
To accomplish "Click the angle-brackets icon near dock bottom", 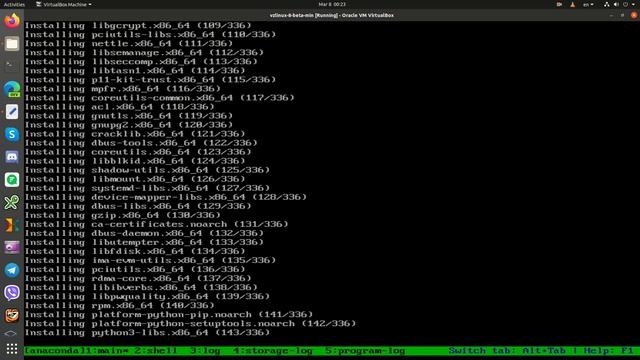I will click(x=10, y=333).
